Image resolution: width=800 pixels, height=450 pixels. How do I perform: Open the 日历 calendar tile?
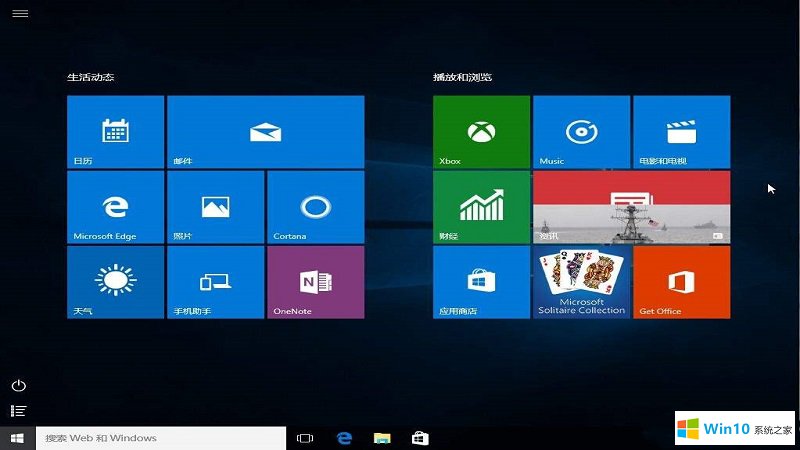(115, 132)
